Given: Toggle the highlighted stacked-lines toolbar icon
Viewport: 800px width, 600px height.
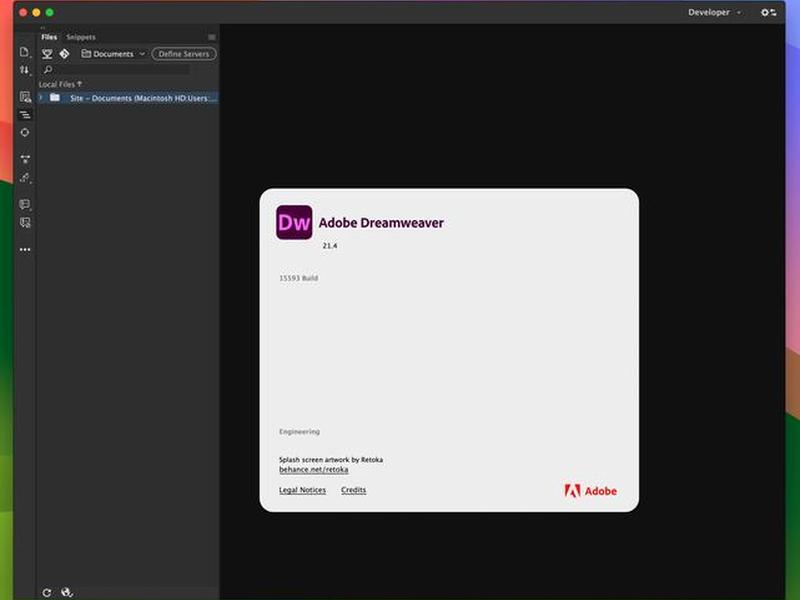Looking at the screenshot, I should (x=24, y=115).
